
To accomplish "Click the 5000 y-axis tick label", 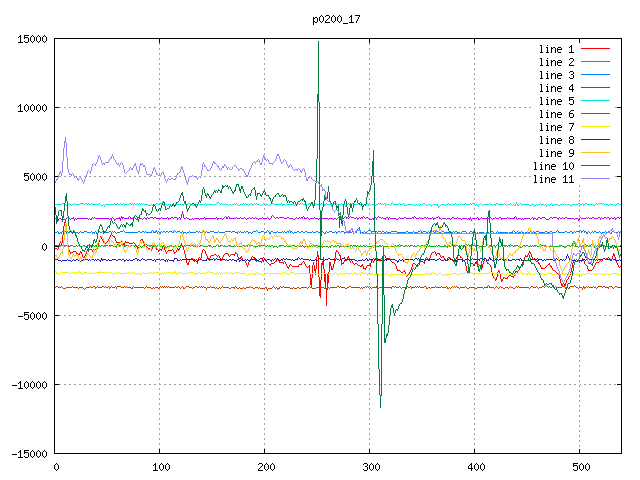I will (34, 177).
